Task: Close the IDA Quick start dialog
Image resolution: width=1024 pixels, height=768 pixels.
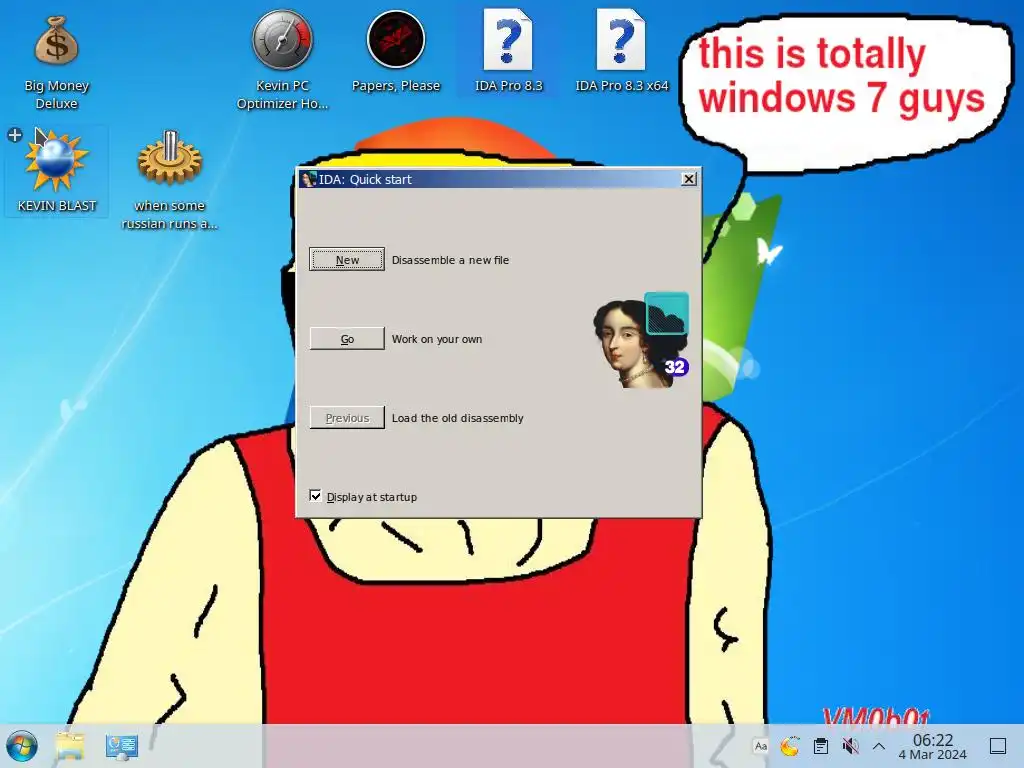Action: (x=688, y=179)
